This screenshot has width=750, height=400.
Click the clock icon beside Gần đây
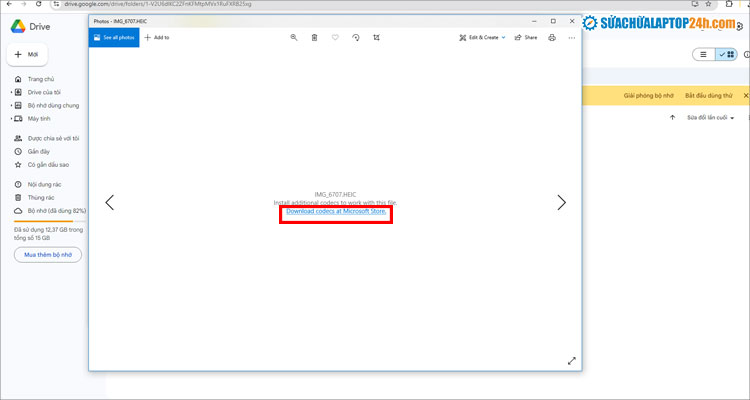(18, 151)
